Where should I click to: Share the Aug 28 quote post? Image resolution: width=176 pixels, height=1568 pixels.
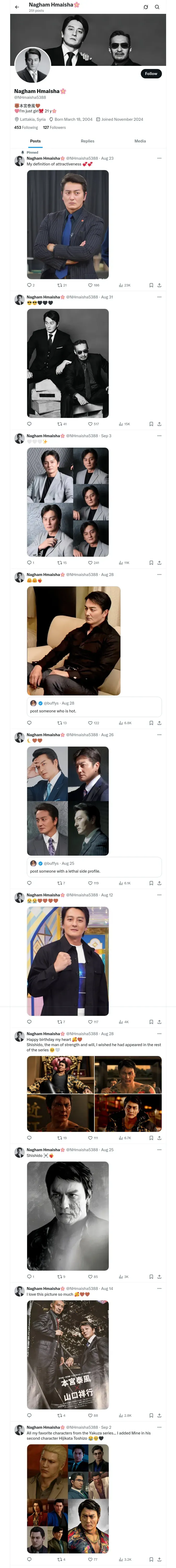159,723
